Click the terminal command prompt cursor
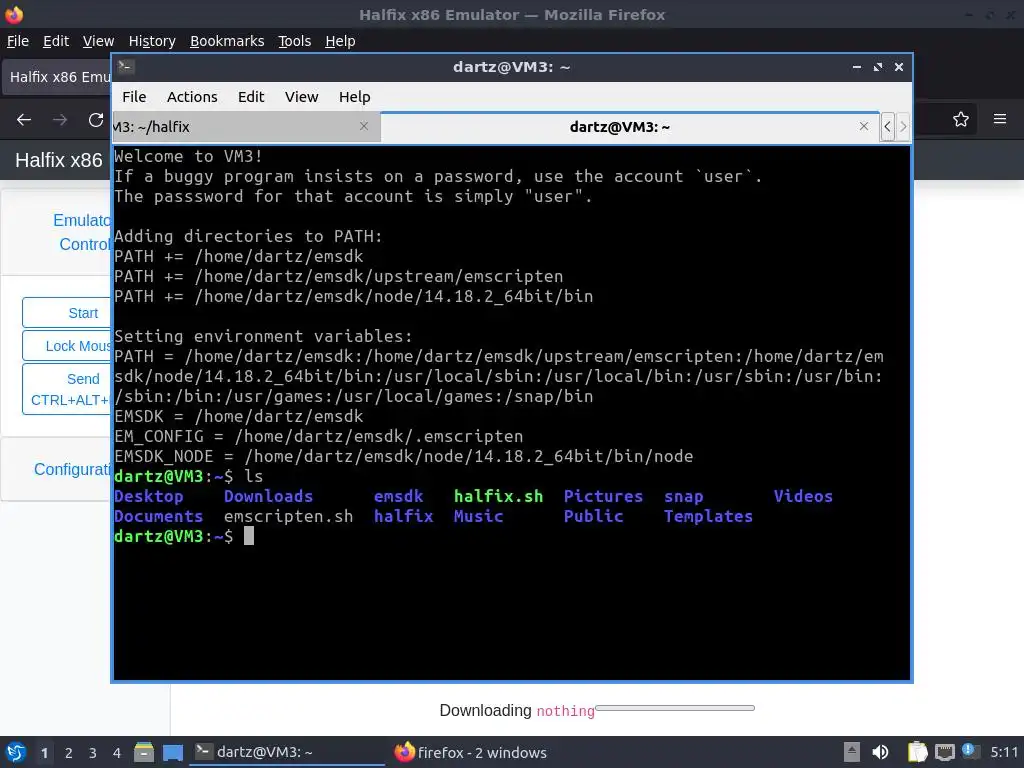1024x768 pixels. pyautogui.click(x=249, y=536)
